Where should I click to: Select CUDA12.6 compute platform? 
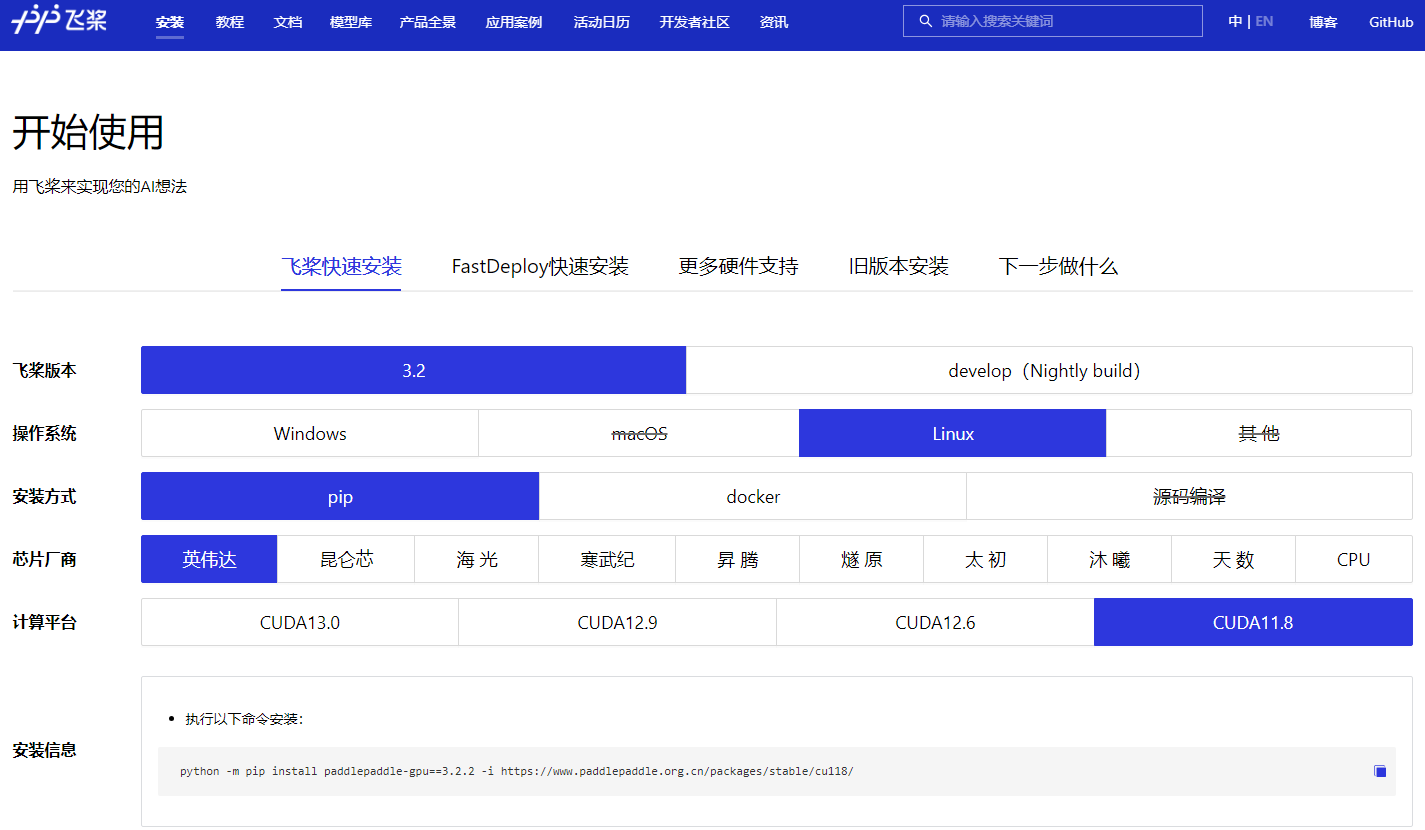[x=935, y=621]
